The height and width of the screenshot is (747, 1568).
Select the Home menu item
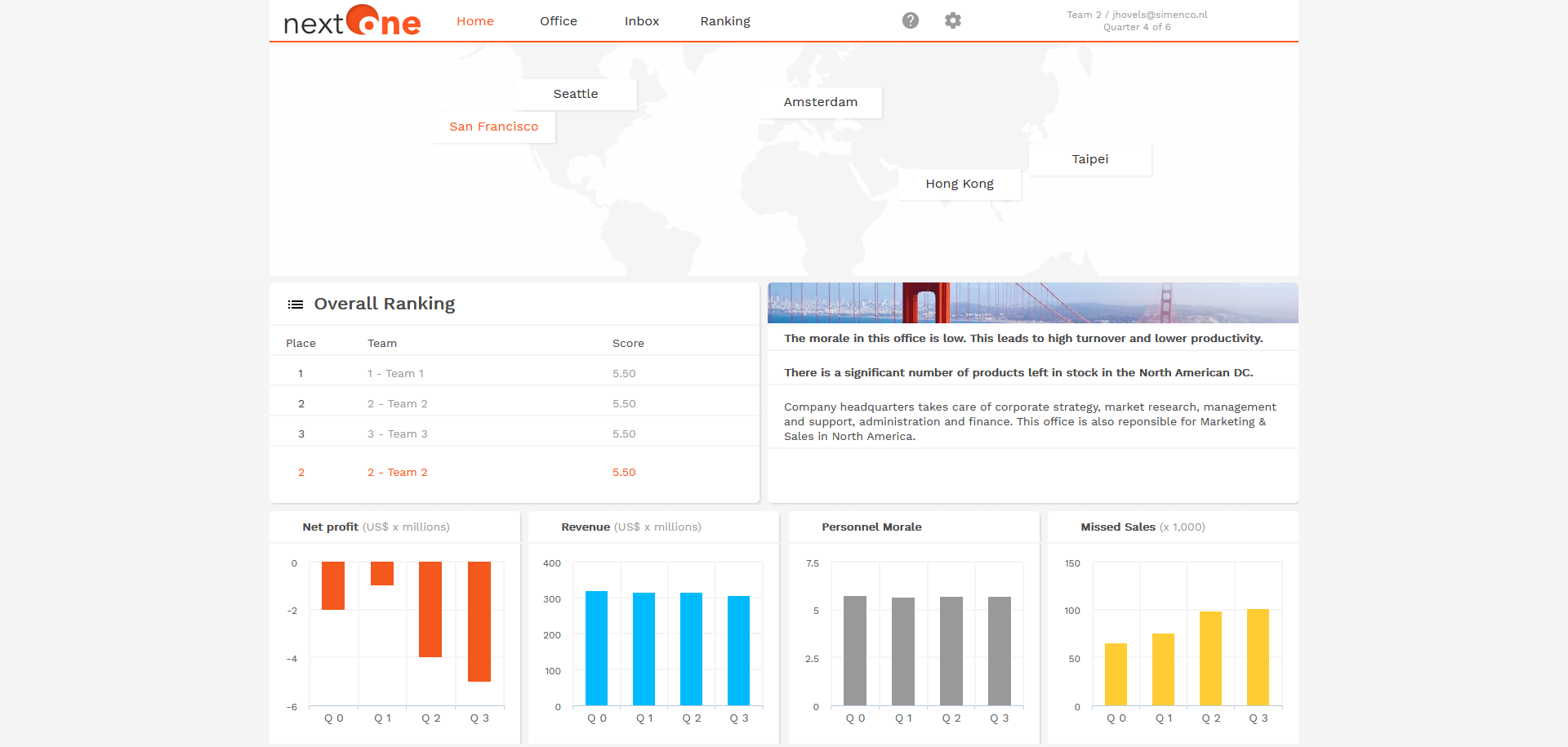[474, 21]
